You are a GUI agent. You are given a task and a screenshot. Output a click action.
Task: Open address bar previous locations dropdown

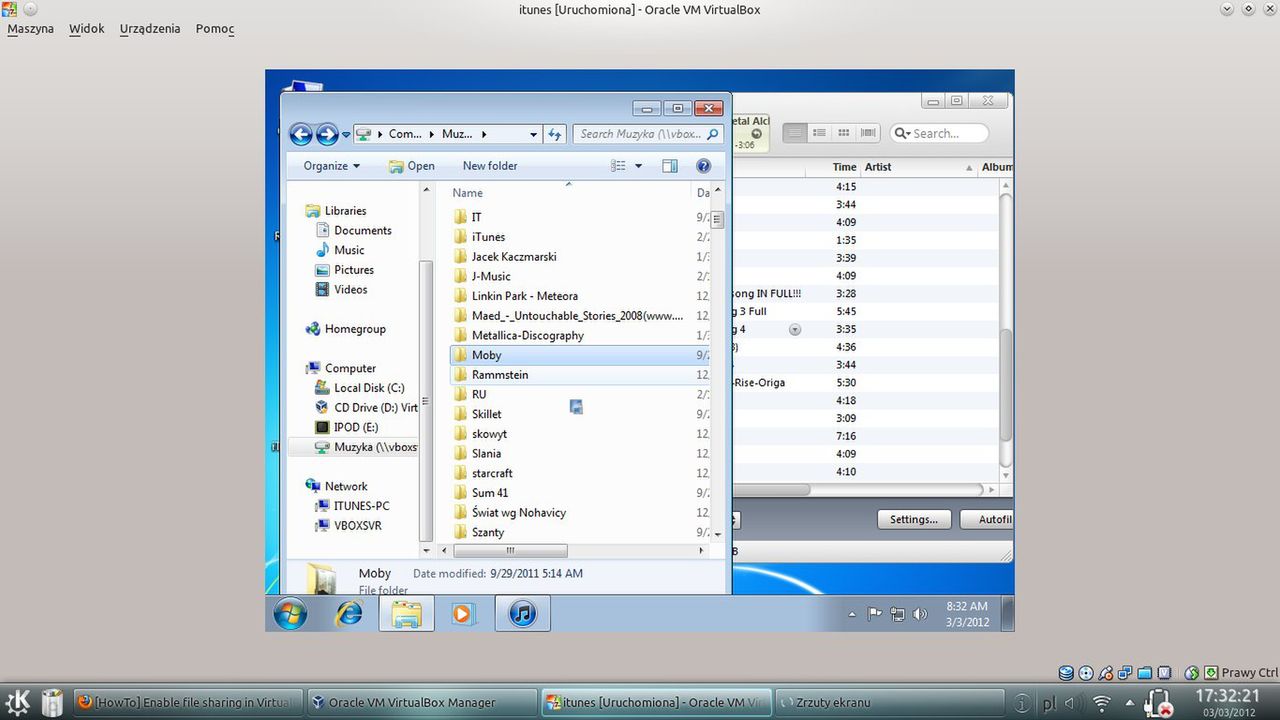[x=533, y=134]
